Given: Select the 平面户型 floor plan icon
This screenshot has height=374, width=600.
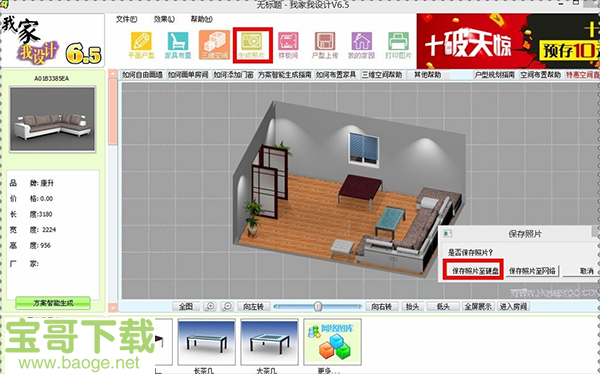Looking at the screenshot, I should click(x=141, y=46).
